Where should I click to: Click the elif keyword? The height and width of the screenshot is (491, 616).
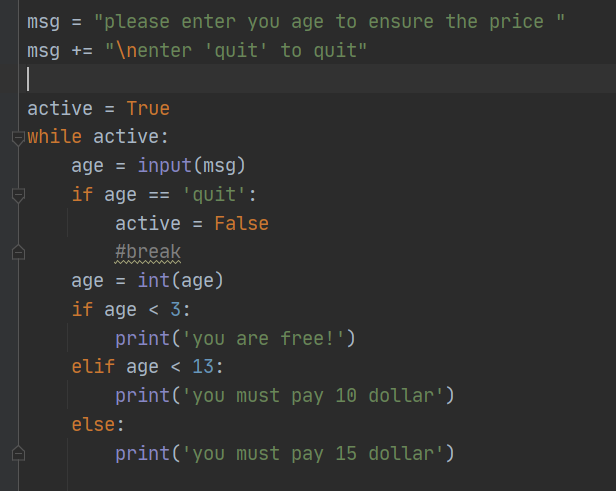click(93, 367)
